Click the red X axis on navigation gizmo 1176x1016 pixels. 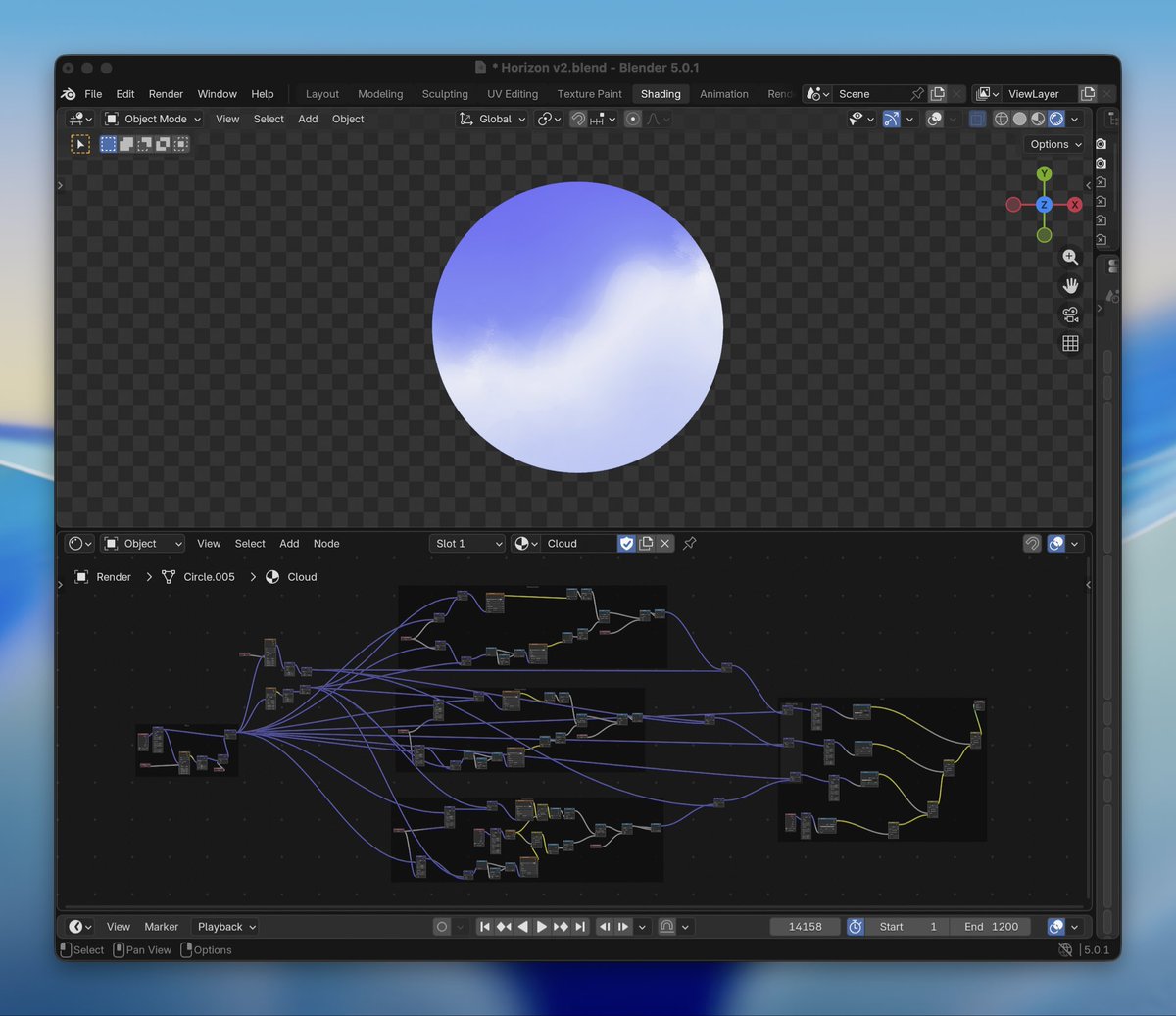(x=1075, y=205)
